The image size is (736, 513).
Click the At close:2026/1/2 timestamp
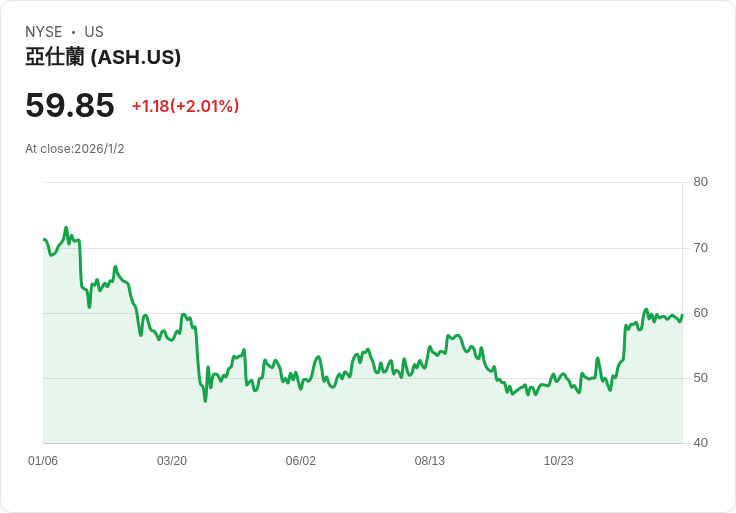point(75,149)
